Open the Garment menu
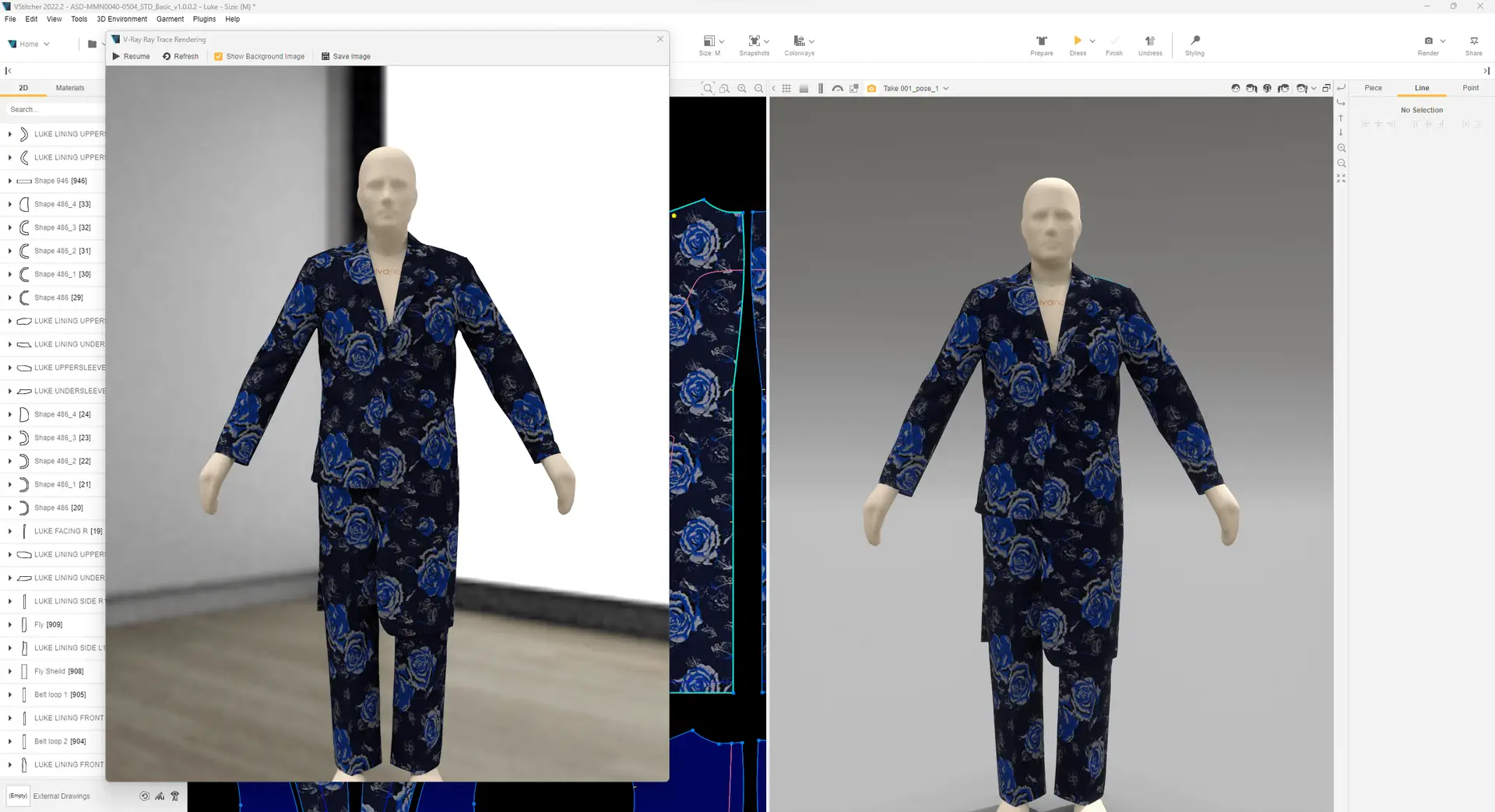The image size is (1495, 812). (x=170, y=19)
